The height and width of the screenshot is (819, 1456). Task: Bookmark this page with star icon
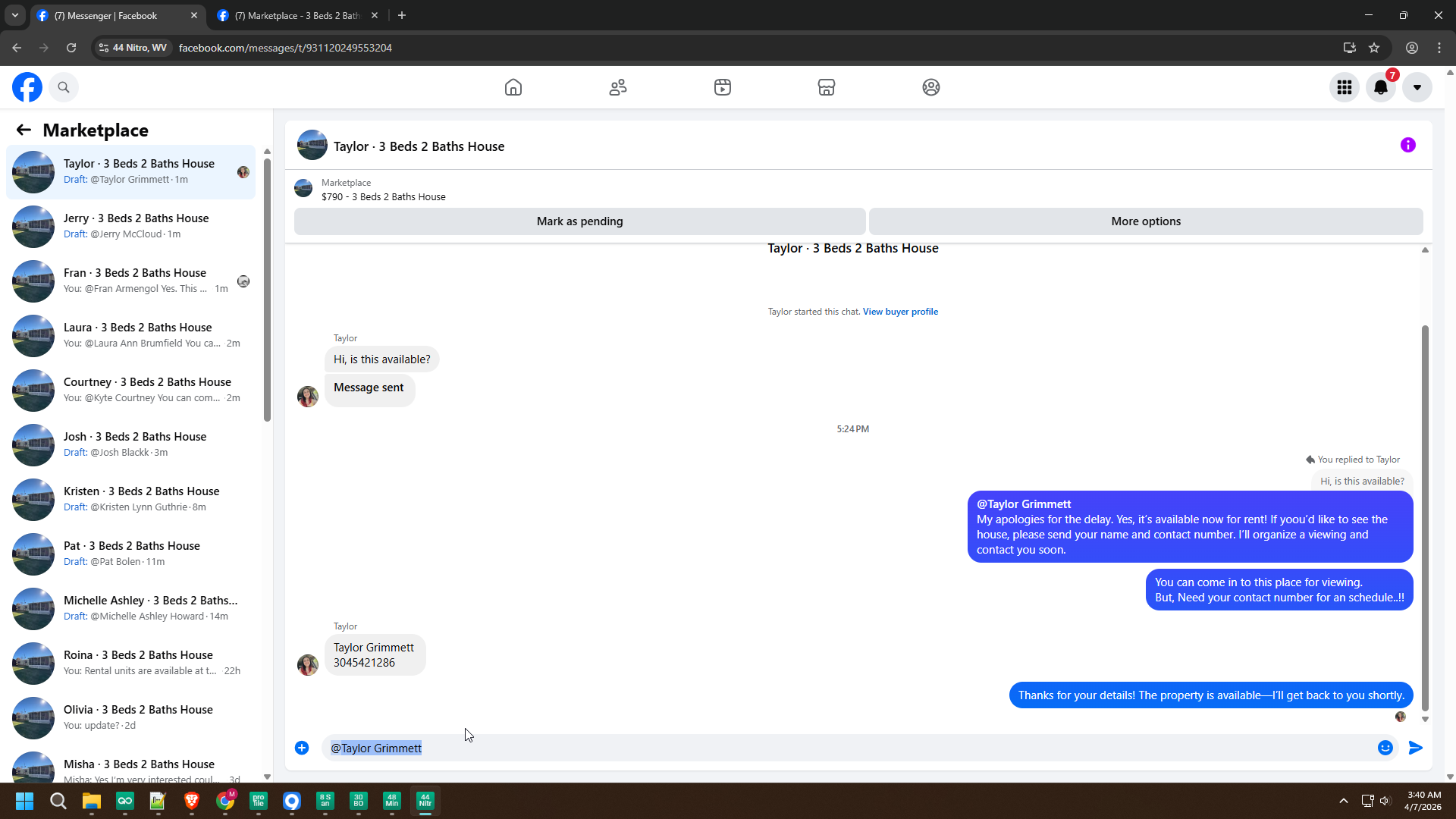click(x=1374, y=48)
